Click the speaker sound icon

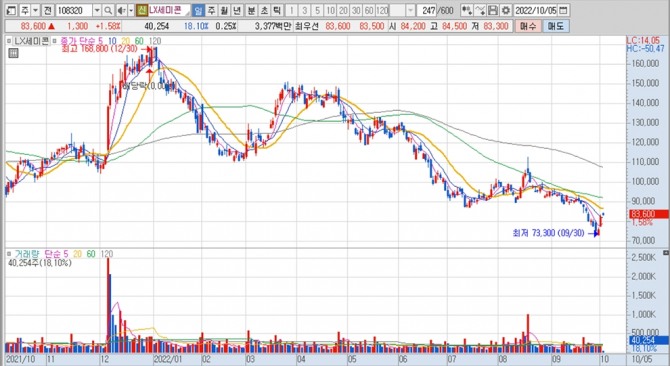(121, 10)
